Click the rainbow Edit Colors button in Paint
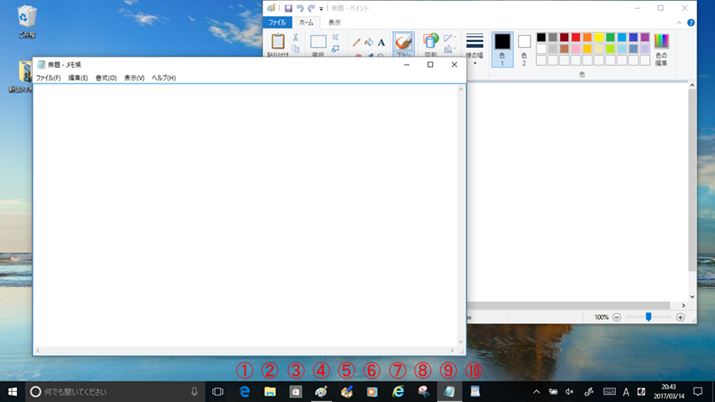 point(661,49)
